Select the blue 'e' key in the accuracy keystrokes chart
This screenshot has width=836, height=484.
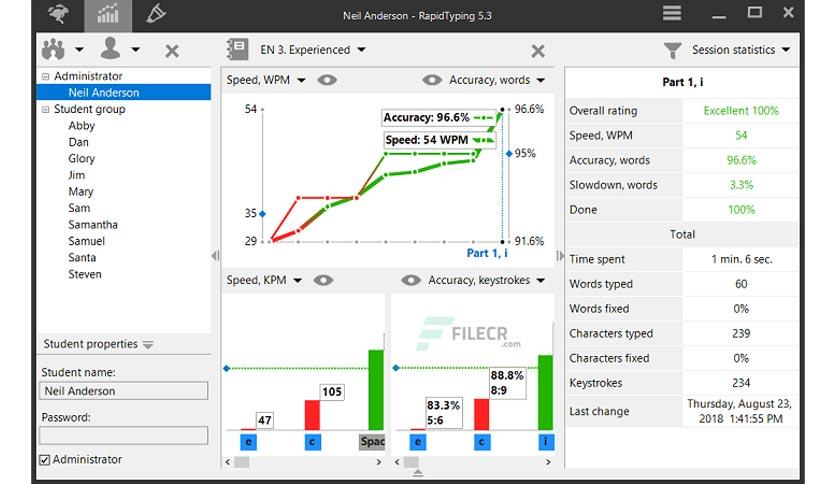(x=418, y=442)
